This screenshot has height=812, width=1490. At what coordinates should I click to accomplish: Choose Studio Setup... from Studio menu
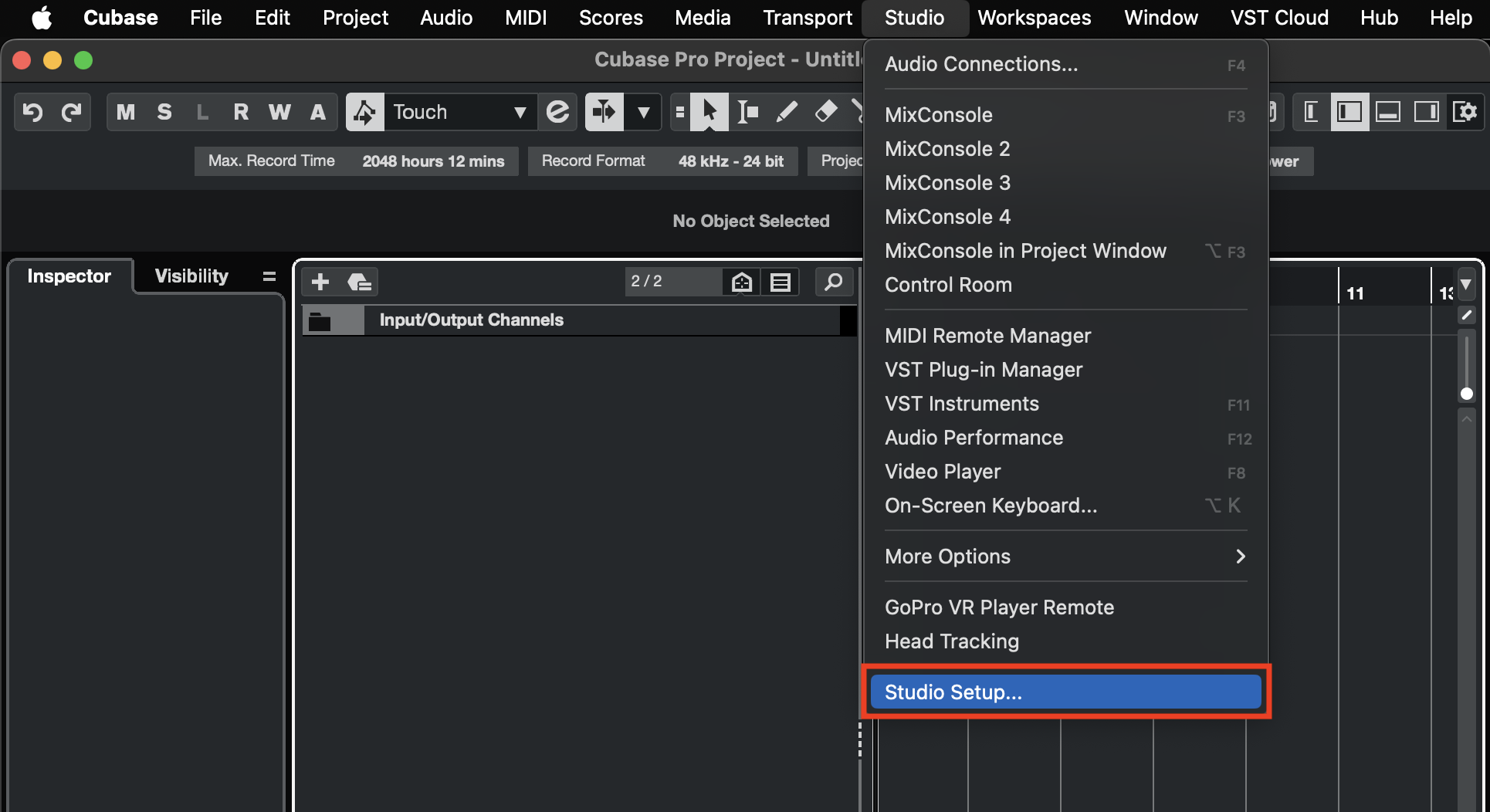pyautogui.click(x=1065, y=692)
